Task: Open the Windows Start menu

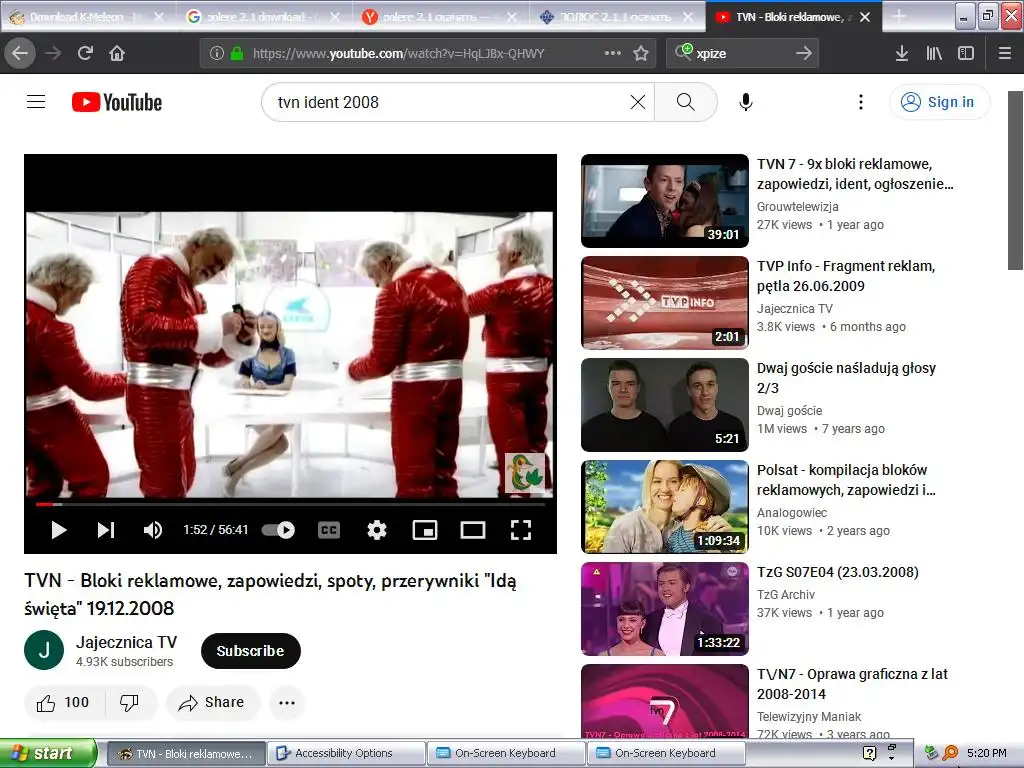Action: pyautogui.click(x=48, y=753)
